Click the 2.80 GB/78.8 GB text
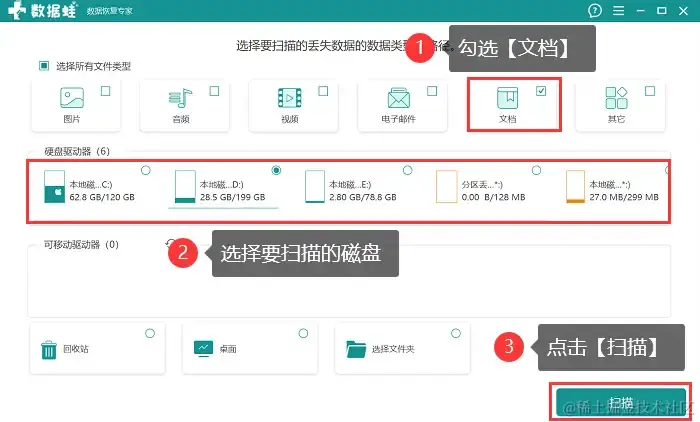This screenshot has width=700, height=422. click(363, 197)
